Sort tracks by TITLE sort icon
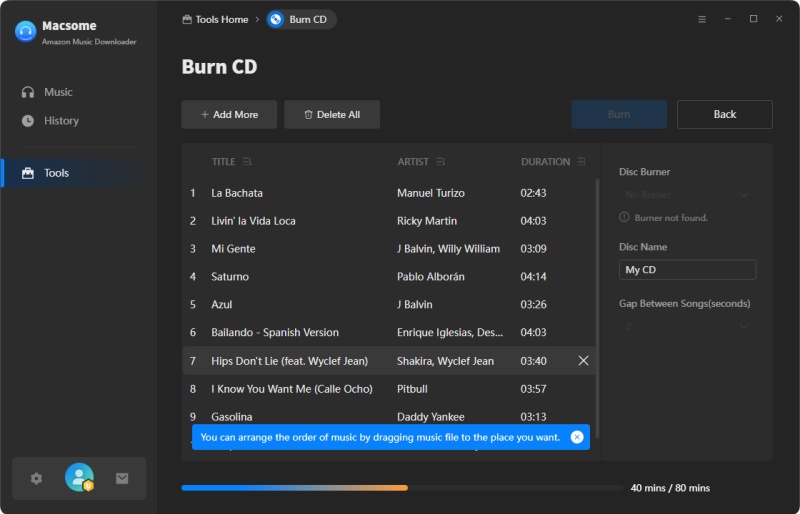The image size is (800, 514). click(x=247, y=162)
